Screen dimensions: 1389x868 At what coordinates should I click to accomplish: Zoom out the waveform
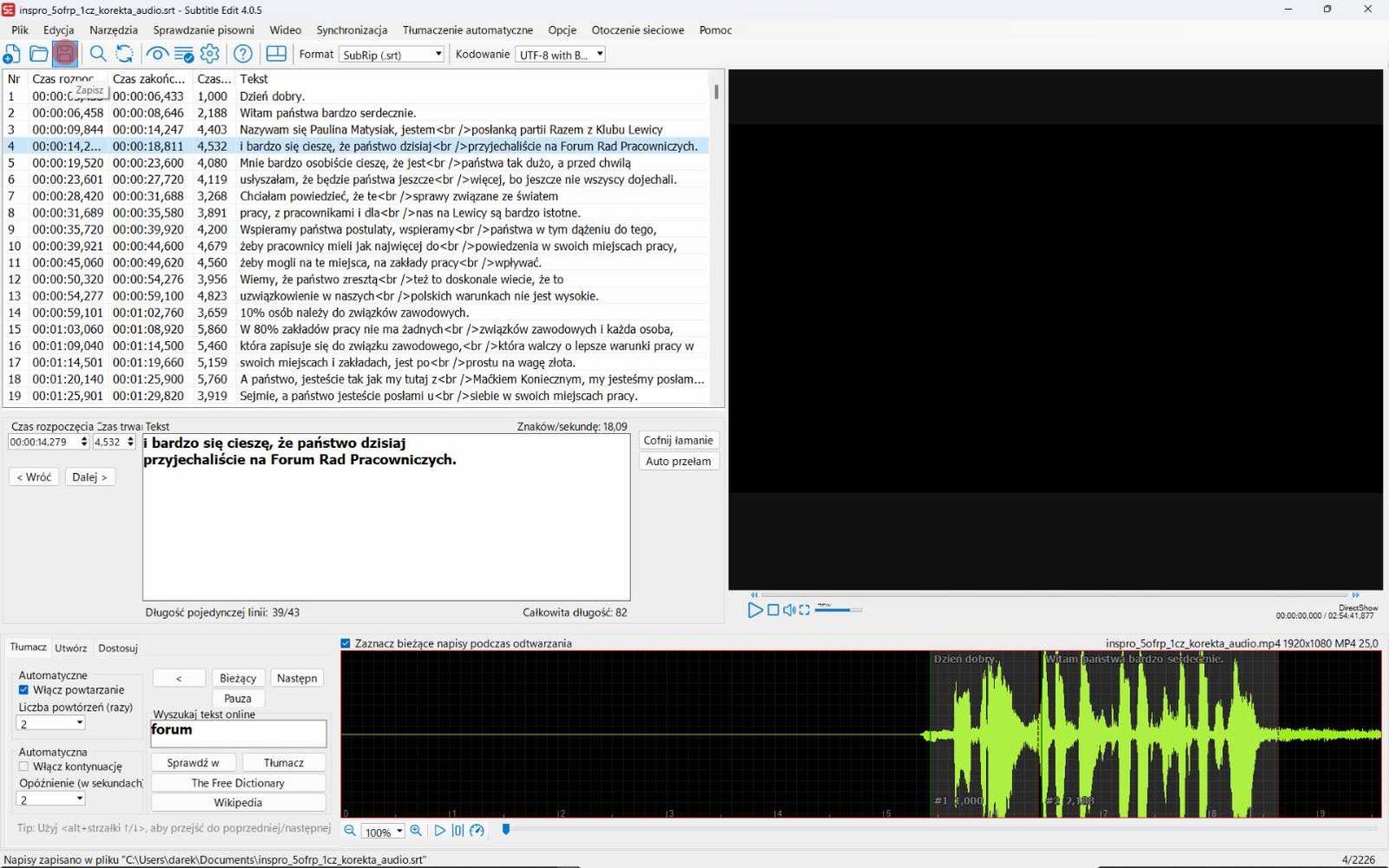coord(350,831)
